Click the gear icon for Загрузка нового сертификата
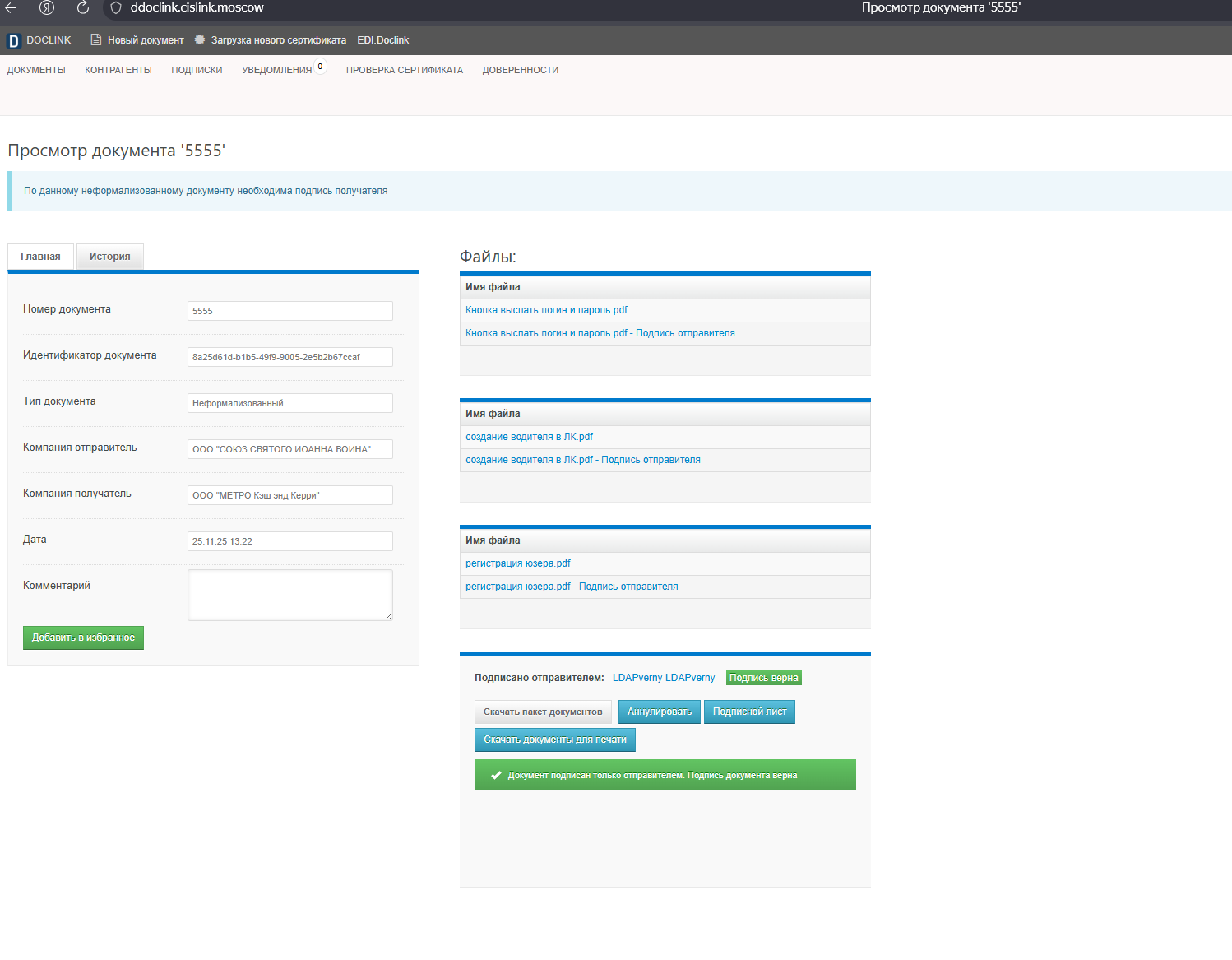This screenshot has height=960, width=1232. point(200,39)
